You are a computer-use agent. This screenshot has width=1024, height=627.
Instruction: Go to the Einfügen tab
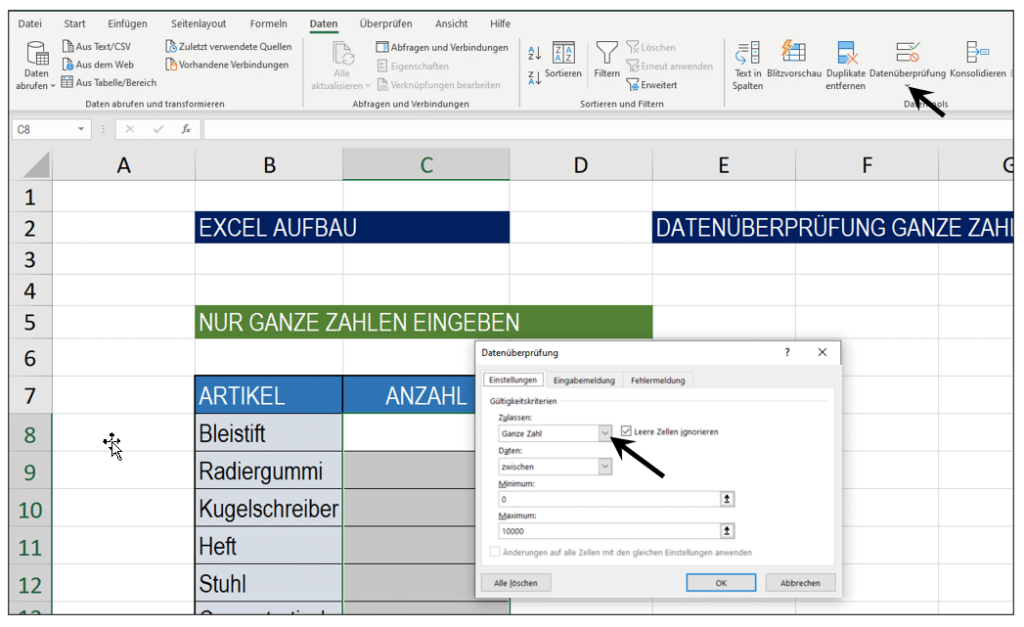127,24
